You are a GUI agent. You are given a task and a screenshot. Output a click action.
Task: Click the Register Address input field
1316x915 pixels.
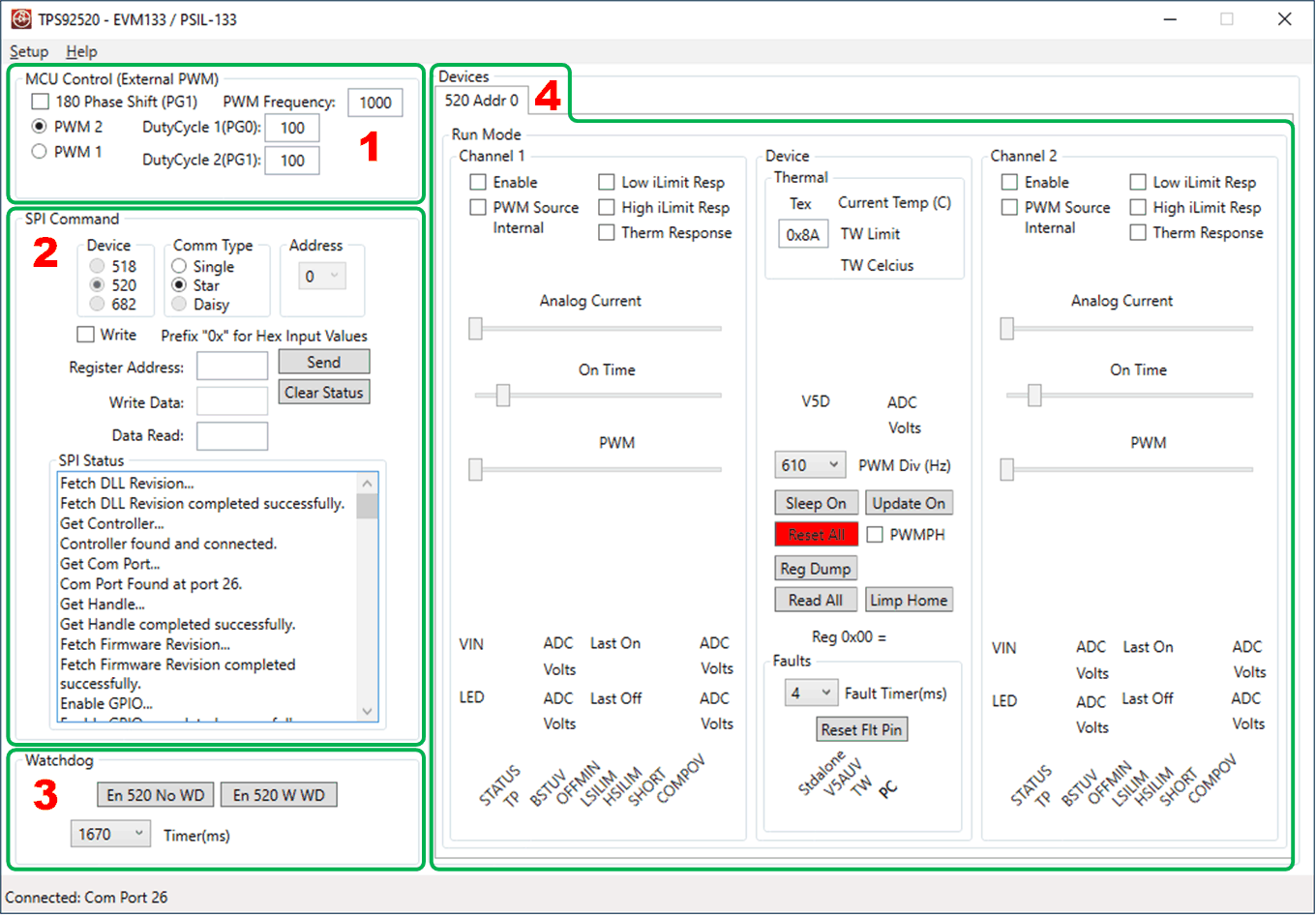coord(232,367)
